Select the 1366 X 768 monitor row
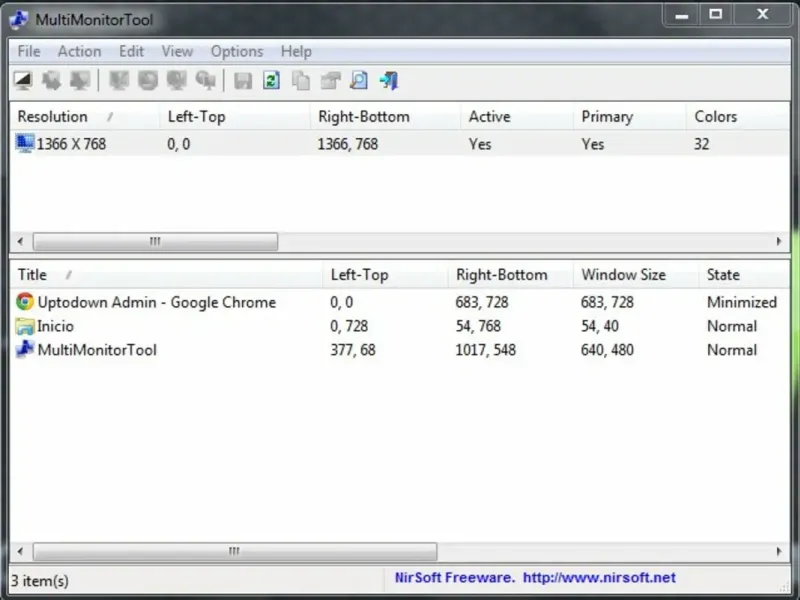800x600 pixels. click(400, 144)
